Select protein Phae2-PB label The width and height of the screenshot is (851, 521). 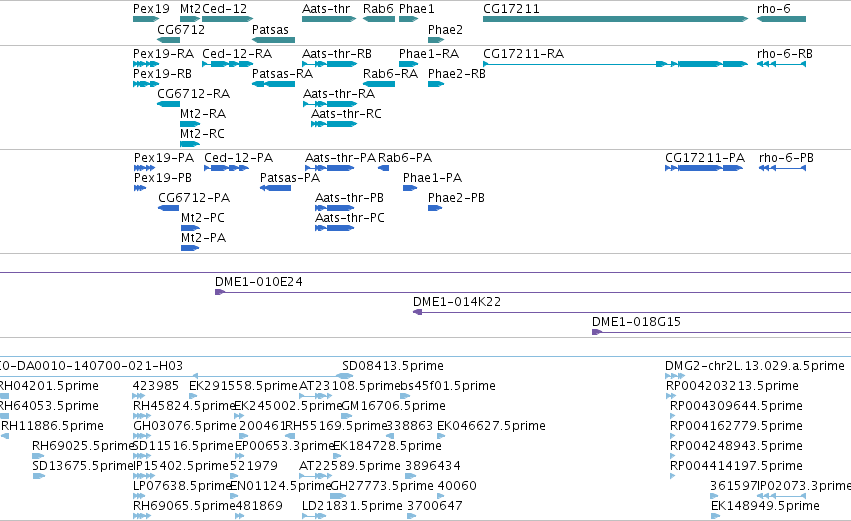pyautogui.click(x=456, y=198)
